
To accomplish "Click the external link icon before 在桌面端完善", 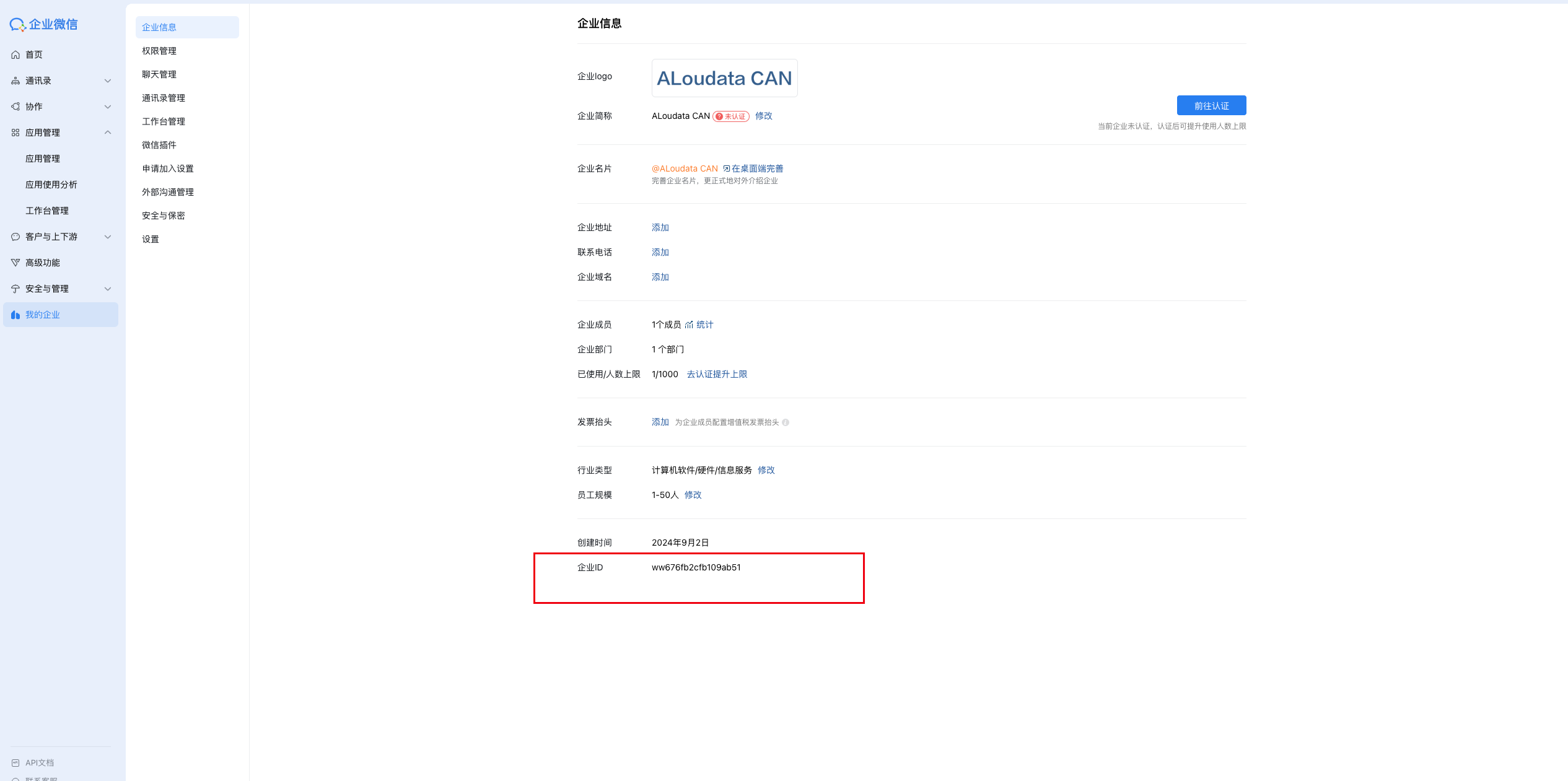I will [727, 168].
